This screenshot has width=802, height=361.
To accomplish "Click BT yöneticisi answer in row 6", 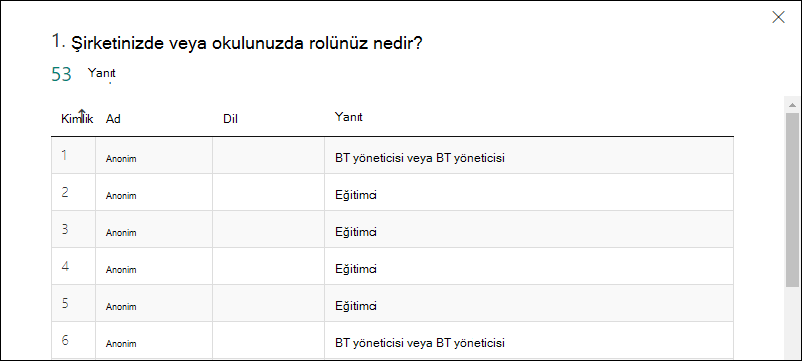I will point(420,343).
